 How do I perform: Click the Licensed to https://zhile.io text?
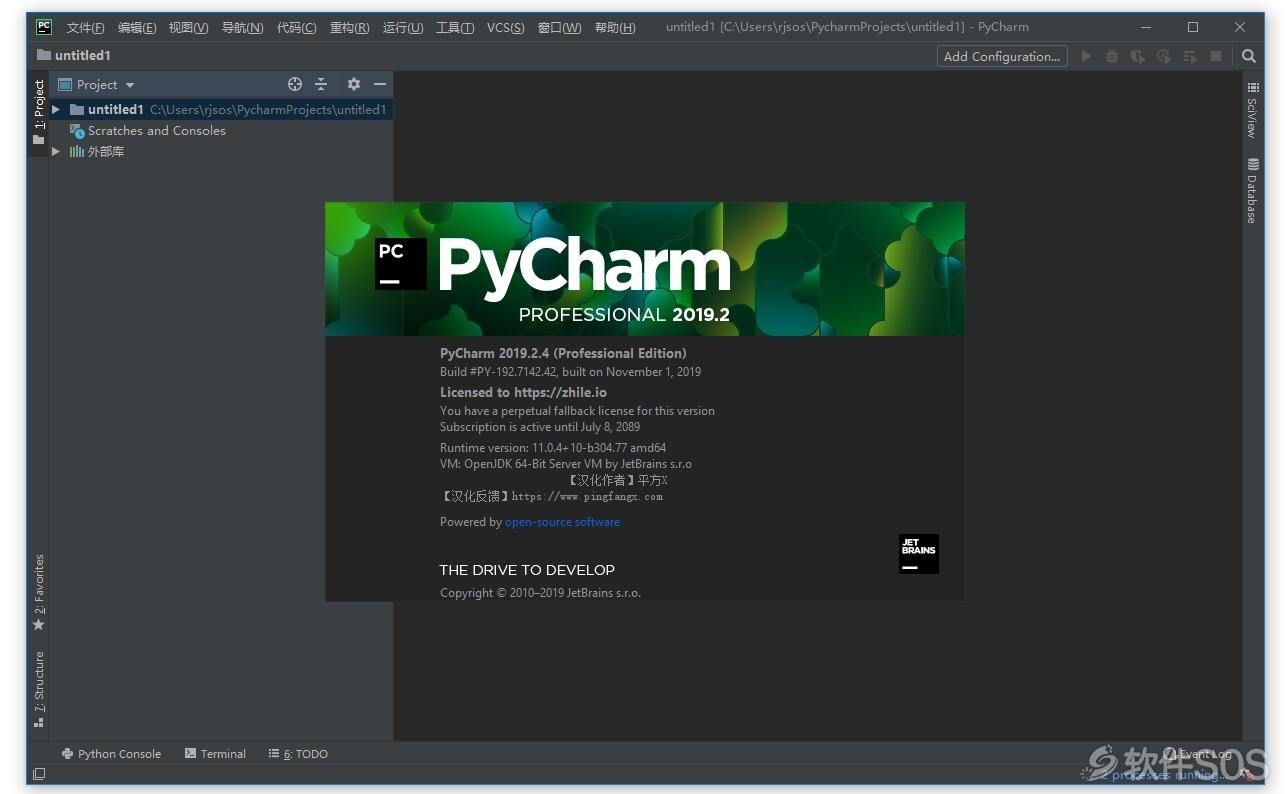coord(523,393)
